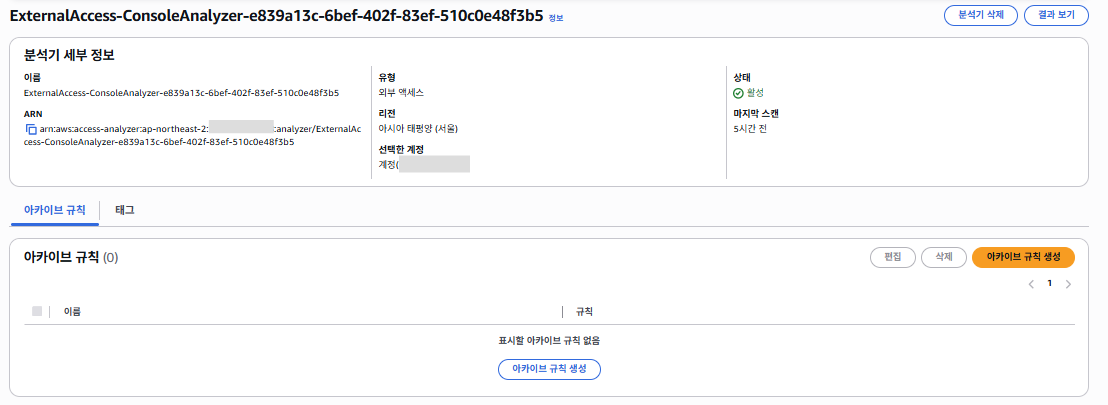Click the ARN text value
1108x405 pixels.
(193, 135)
